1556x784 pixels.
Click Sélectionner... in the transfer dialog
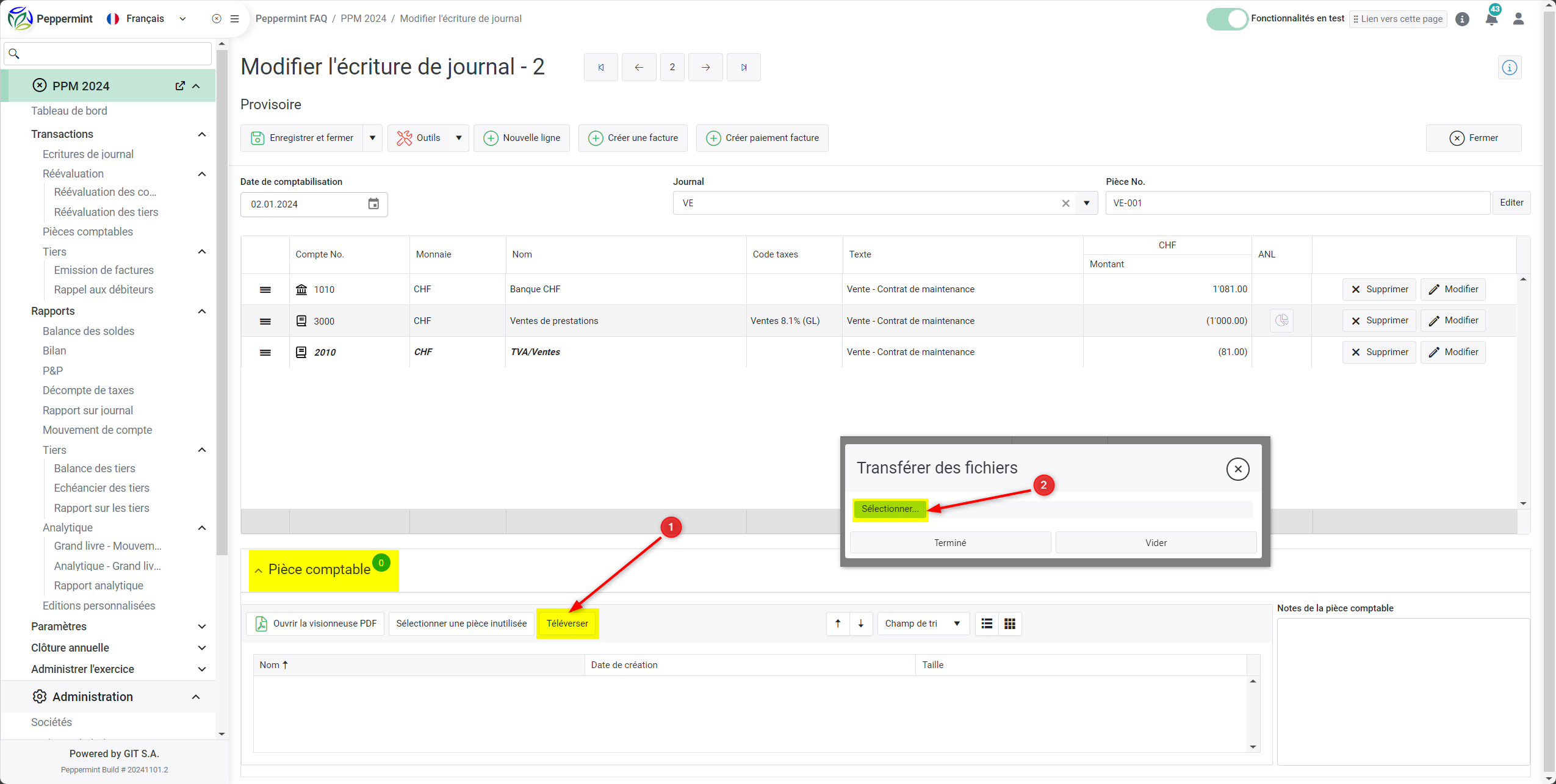point(890,509)
